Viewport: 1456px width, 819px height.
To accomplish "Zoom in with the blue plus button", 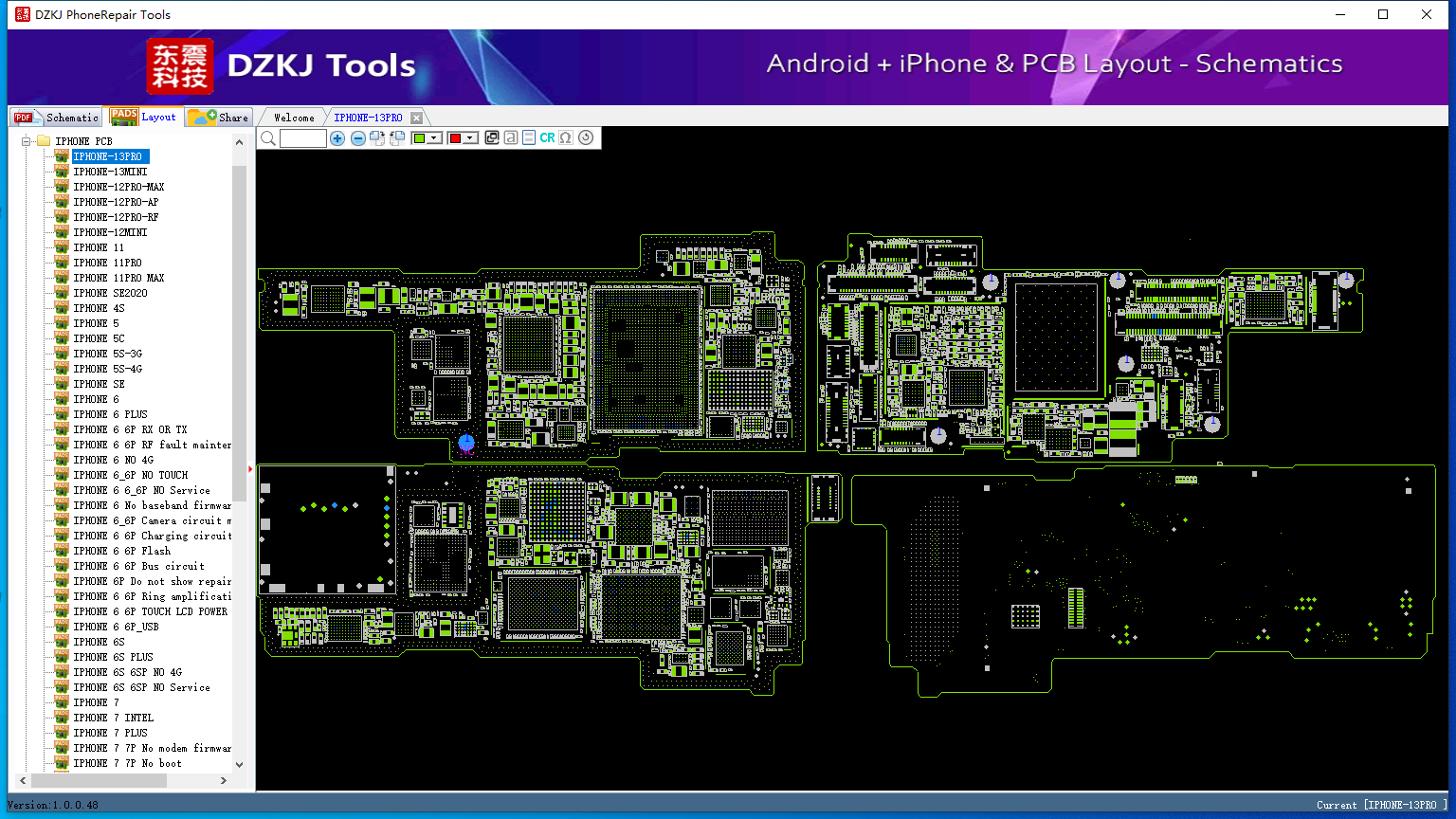I will coord(337,138).
